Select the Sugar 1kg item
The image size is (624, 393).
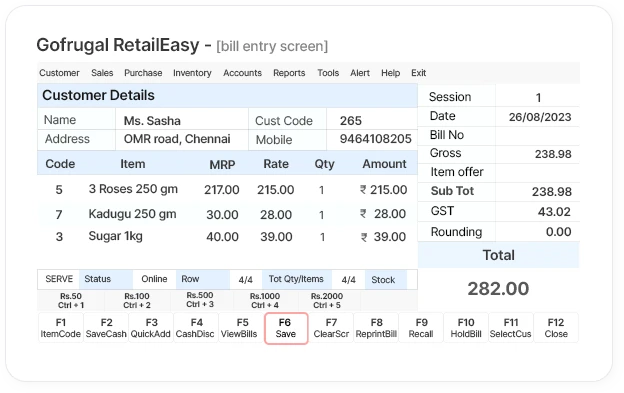[115, 236]
